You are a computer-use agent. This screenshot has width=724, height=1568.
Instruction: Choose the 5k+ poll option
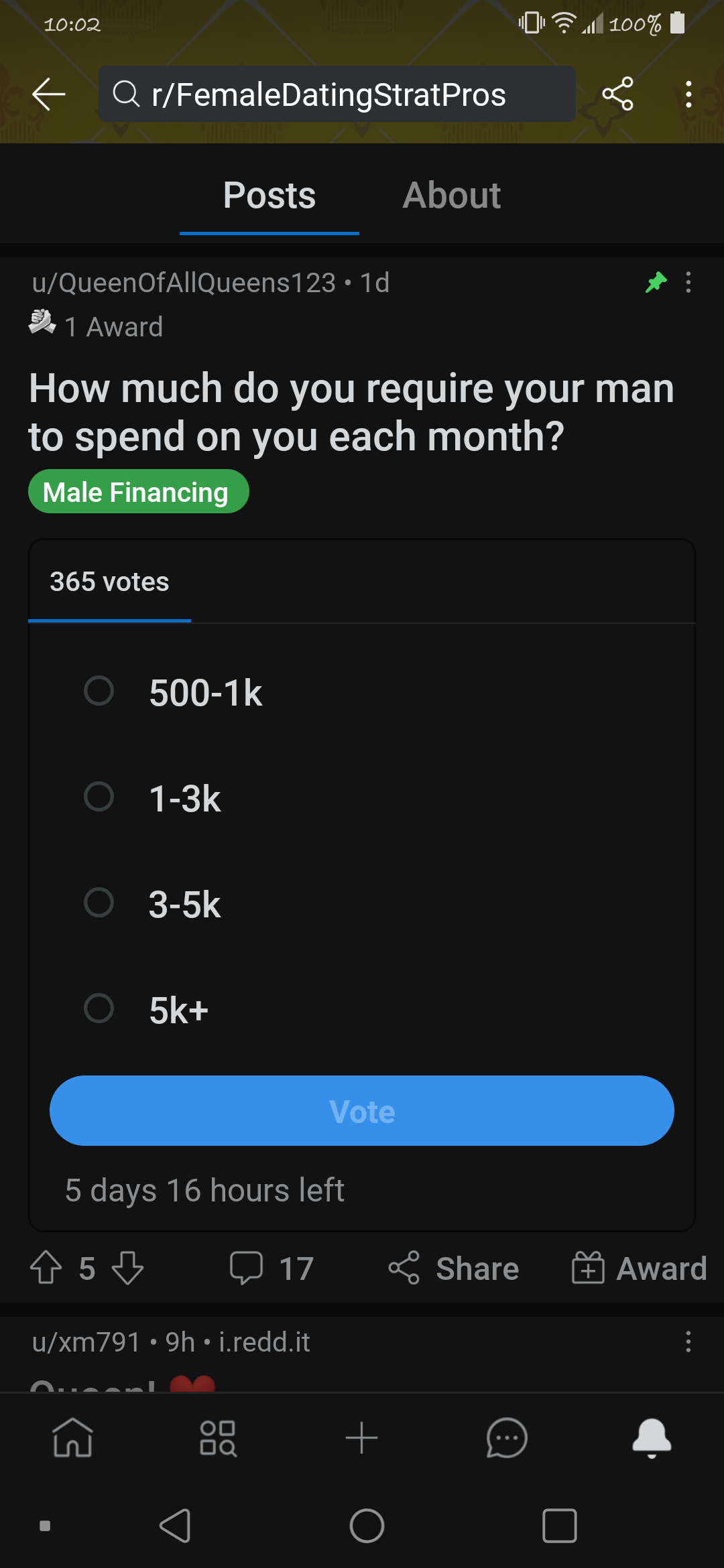(x=99, y=1008)
